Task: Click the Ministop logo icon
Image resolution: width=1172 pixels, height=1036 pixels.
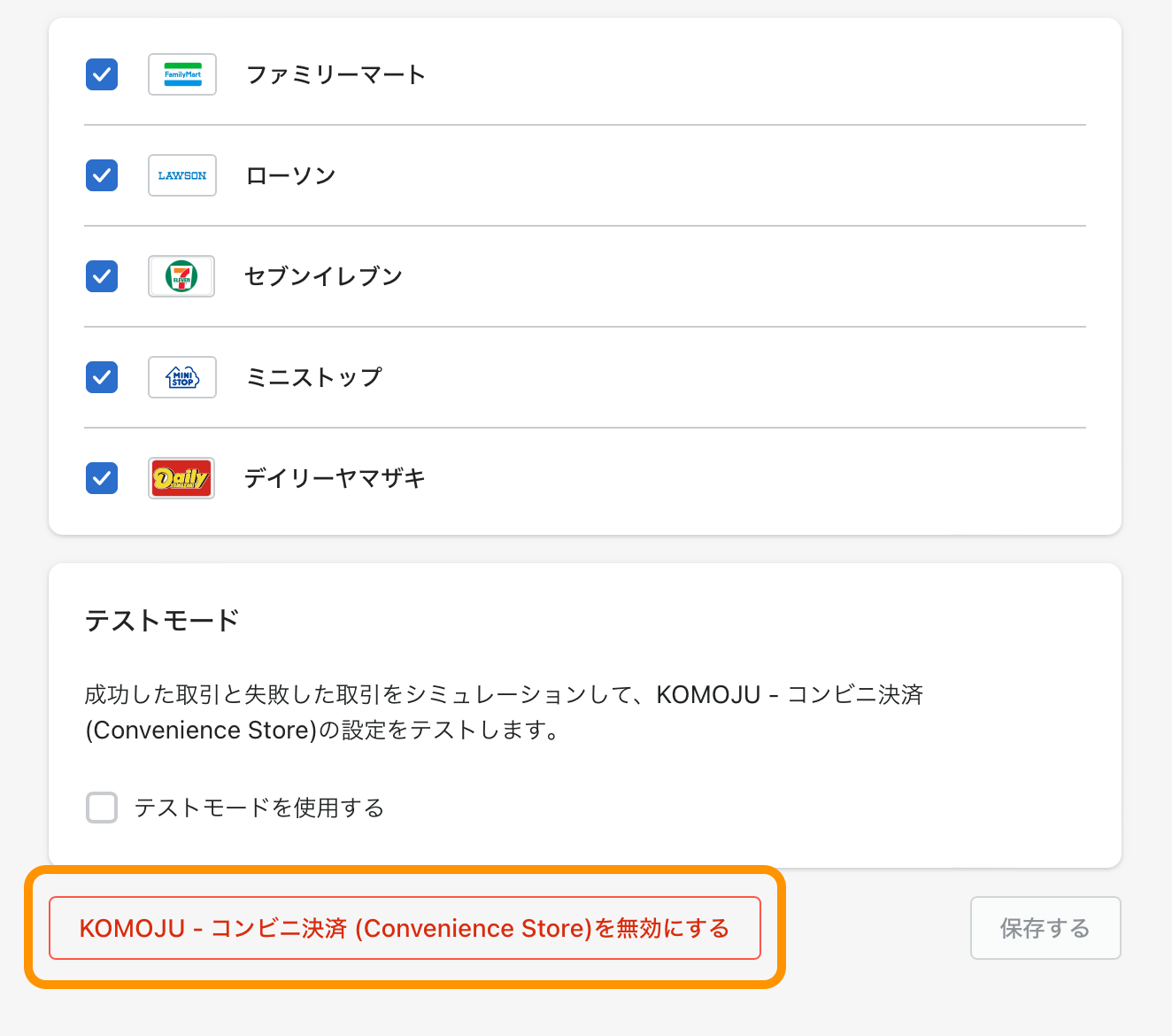Action: click(x=182, y=377)
